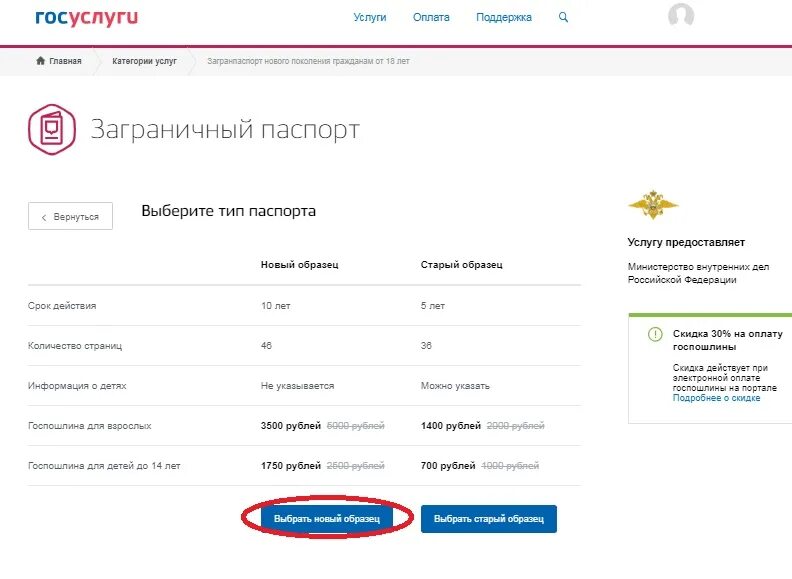
Task: Click the Ministry of Internal Affairs emblem
Action: (653, 205)
